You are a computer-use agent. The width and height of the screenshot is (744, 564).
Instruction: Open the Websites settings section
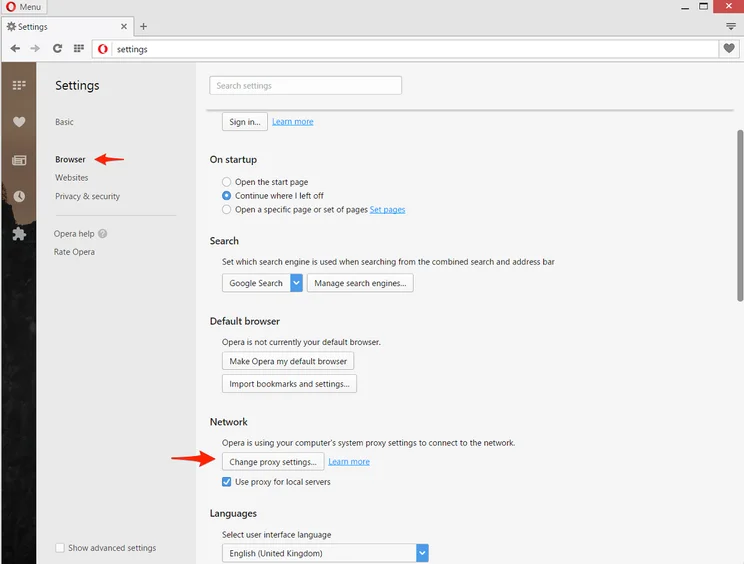(72, 177)
